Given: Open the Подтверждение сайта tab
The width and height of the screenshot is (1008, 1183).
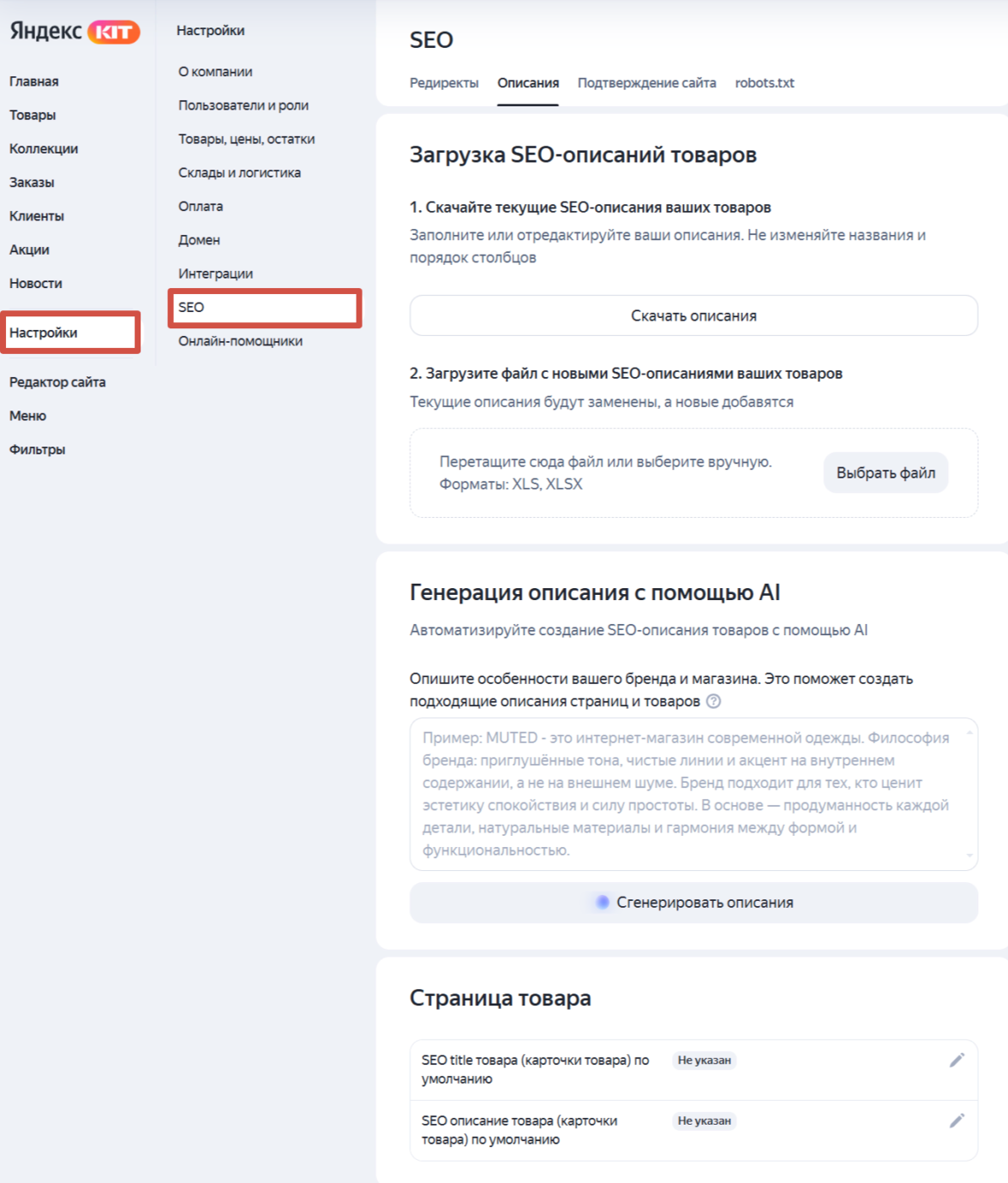Looking at the screenshot, I should (x=646, y=83).
